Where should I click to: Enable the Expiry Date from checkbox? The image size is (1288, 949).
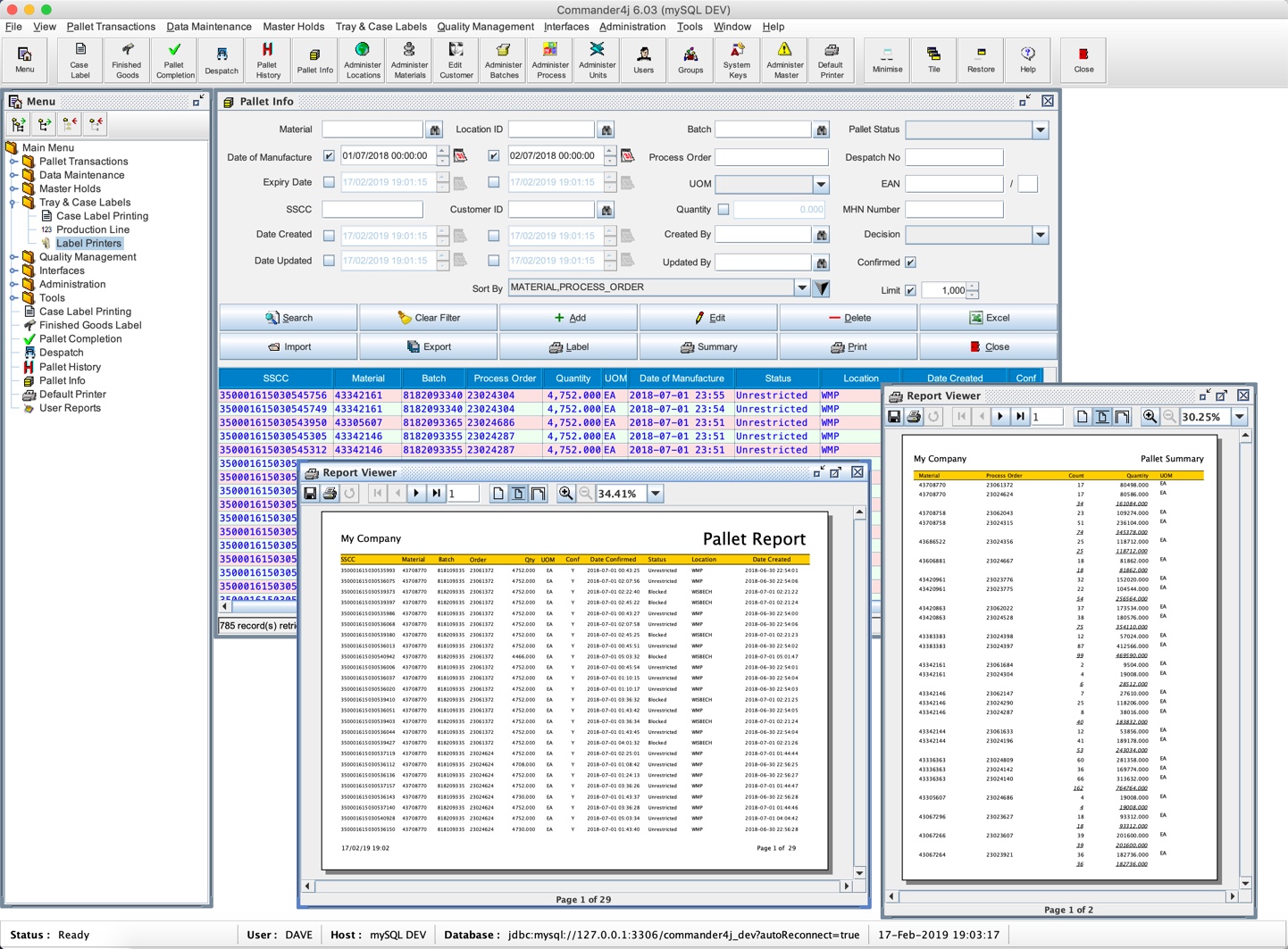click(329, 183)
